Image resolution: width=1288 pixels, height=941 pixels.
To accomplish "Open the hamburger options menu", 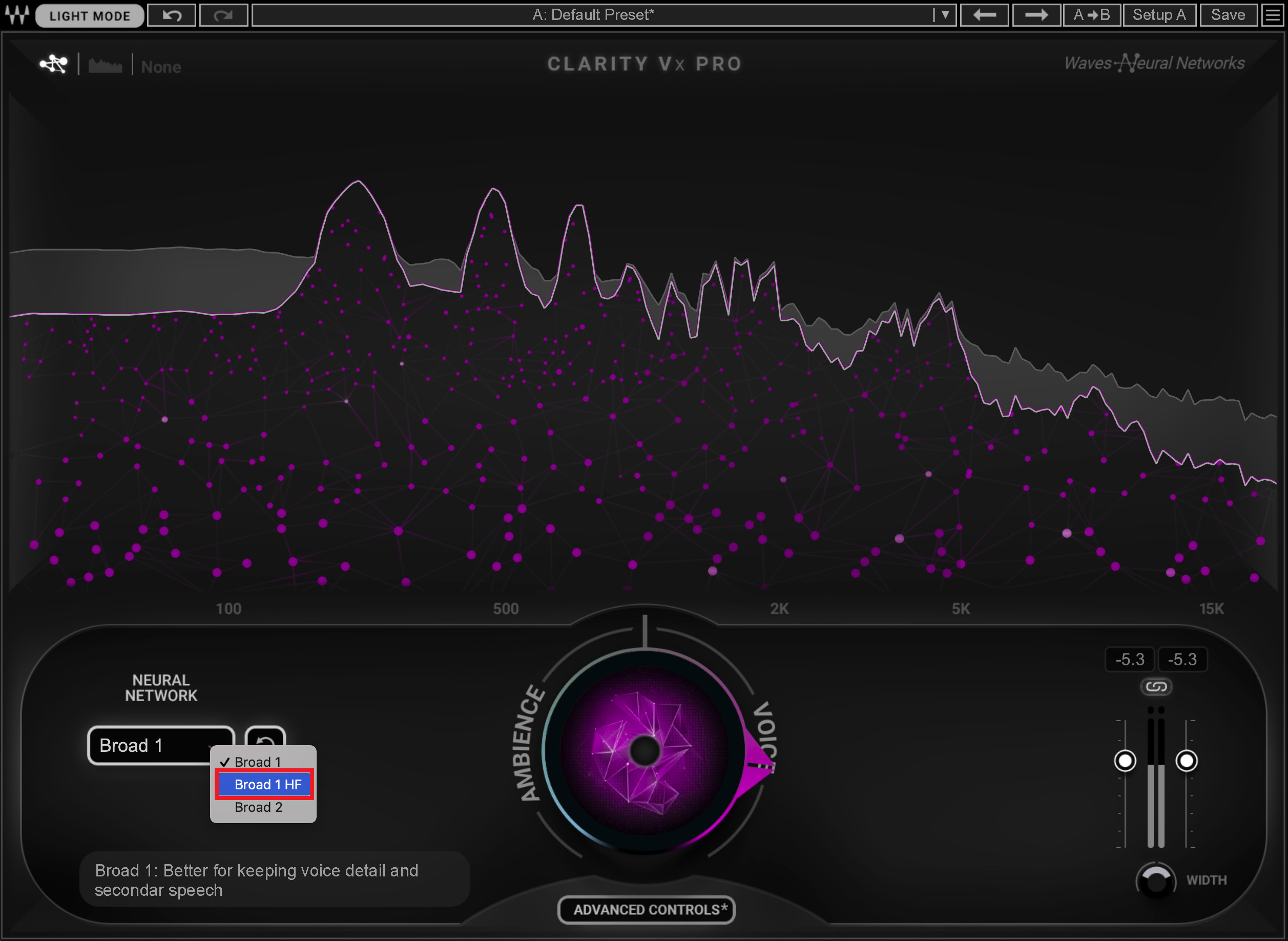I will pyautogui.click(x=1273, y=15).
